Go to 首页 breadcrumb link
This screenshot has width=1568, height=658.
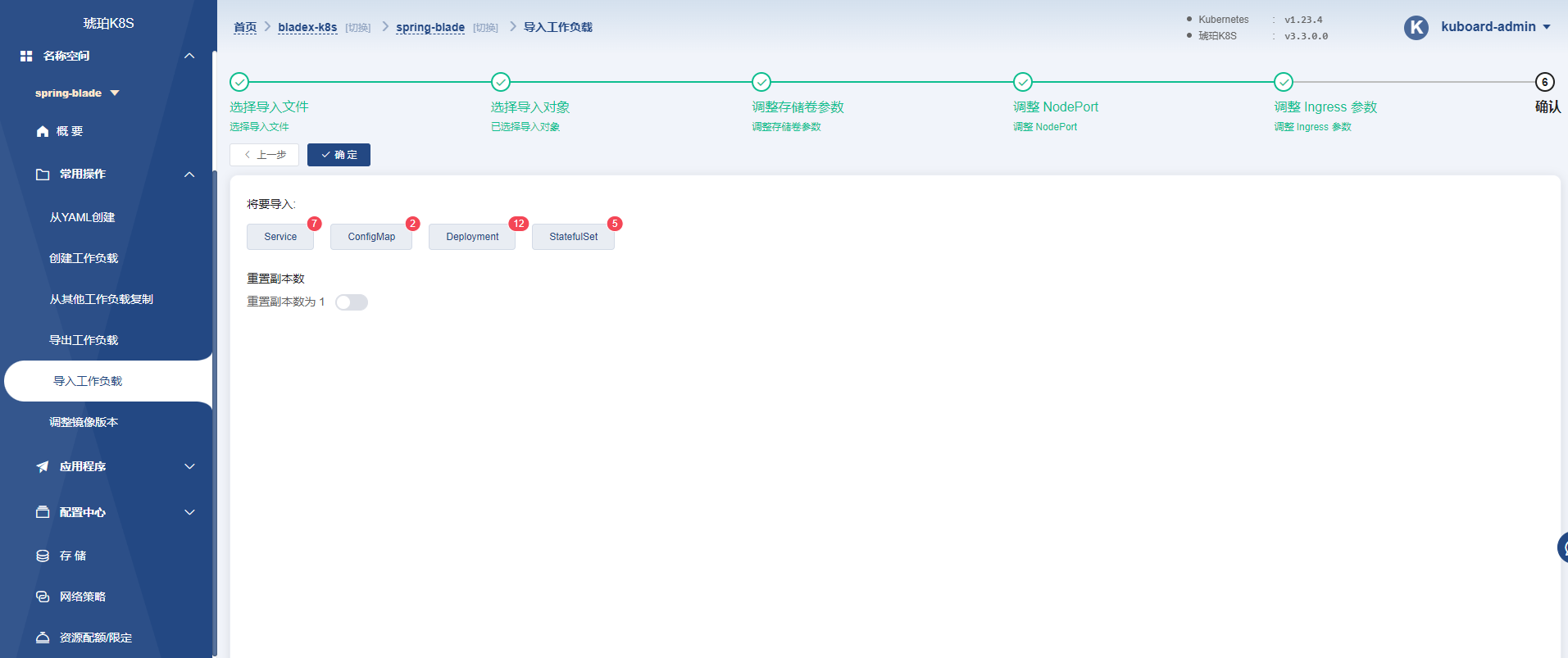[x=245, y=27]
